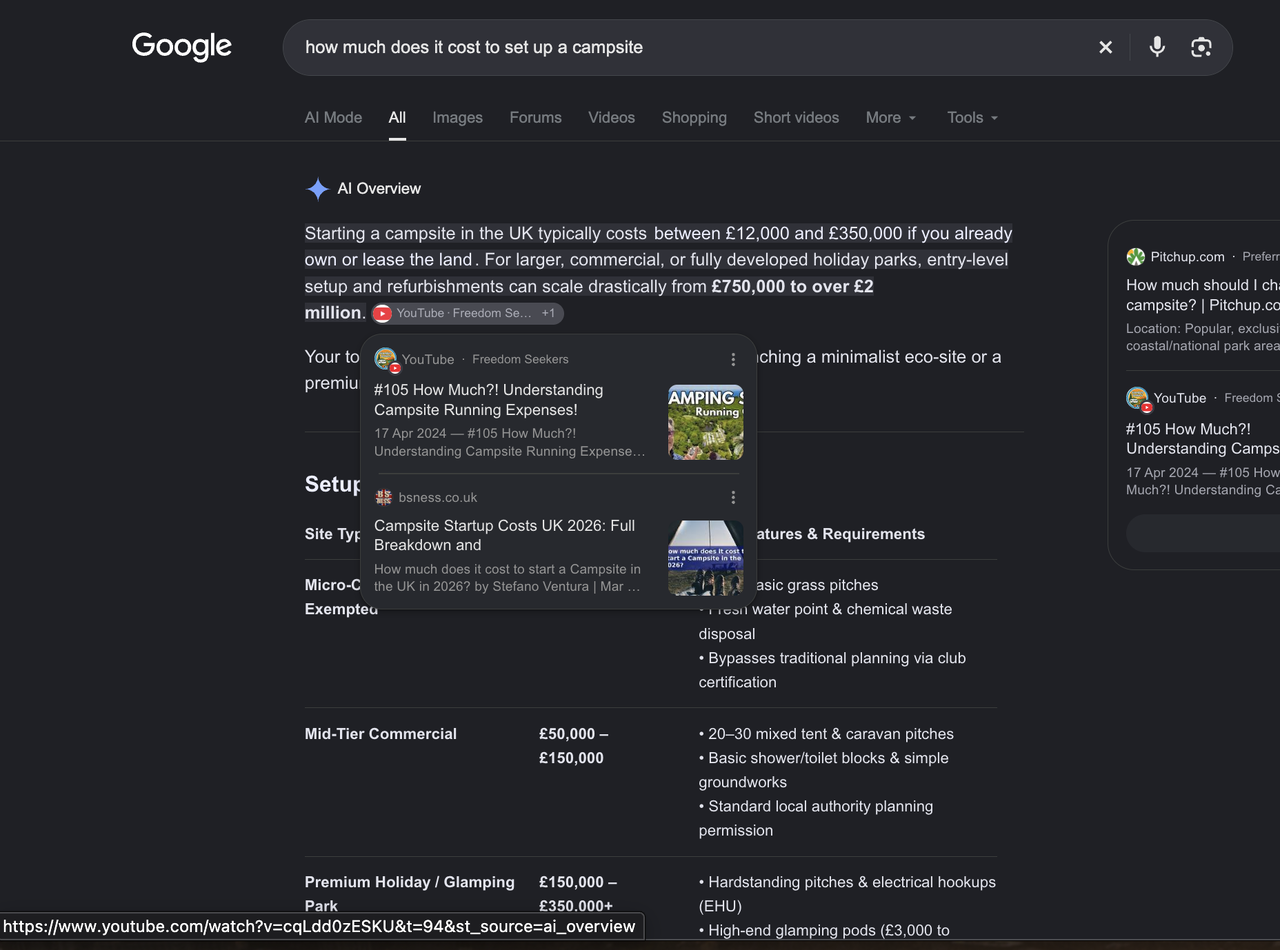Open 'Campsite Startup Costs UK 2026' link
1280x950 pixels.
click(505, 535)
